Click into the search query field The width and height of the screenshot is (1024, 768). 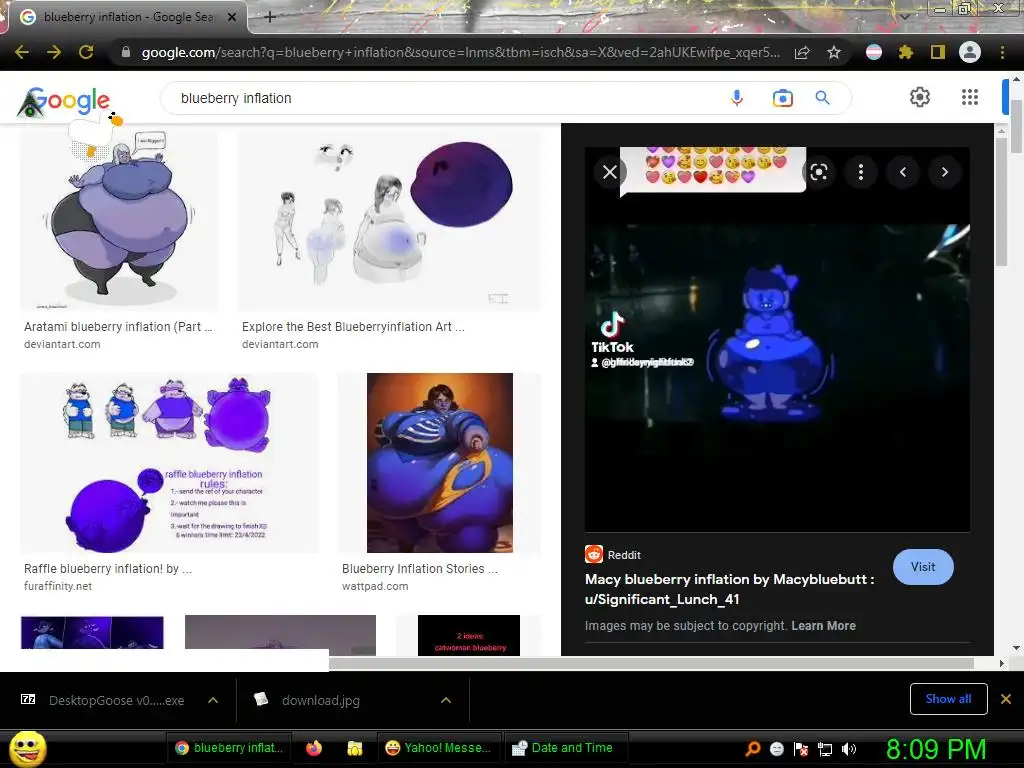(x=444, y=98)
